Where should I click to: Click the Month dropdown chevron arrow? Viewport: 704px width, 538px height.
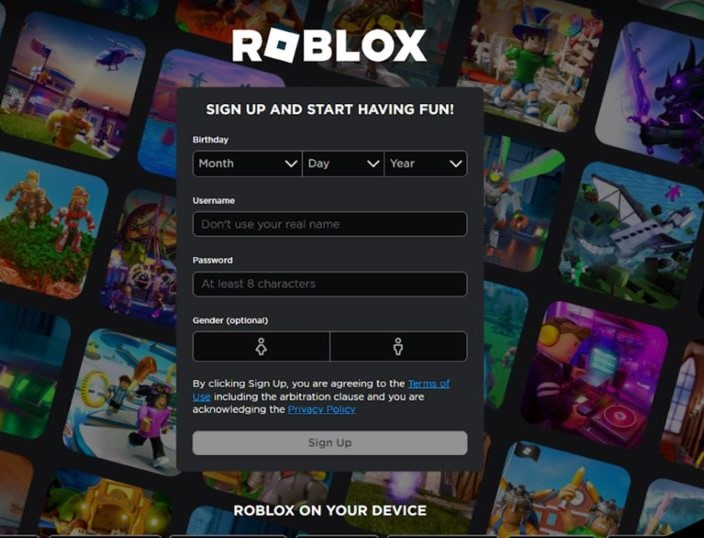(x=291, y=164)
